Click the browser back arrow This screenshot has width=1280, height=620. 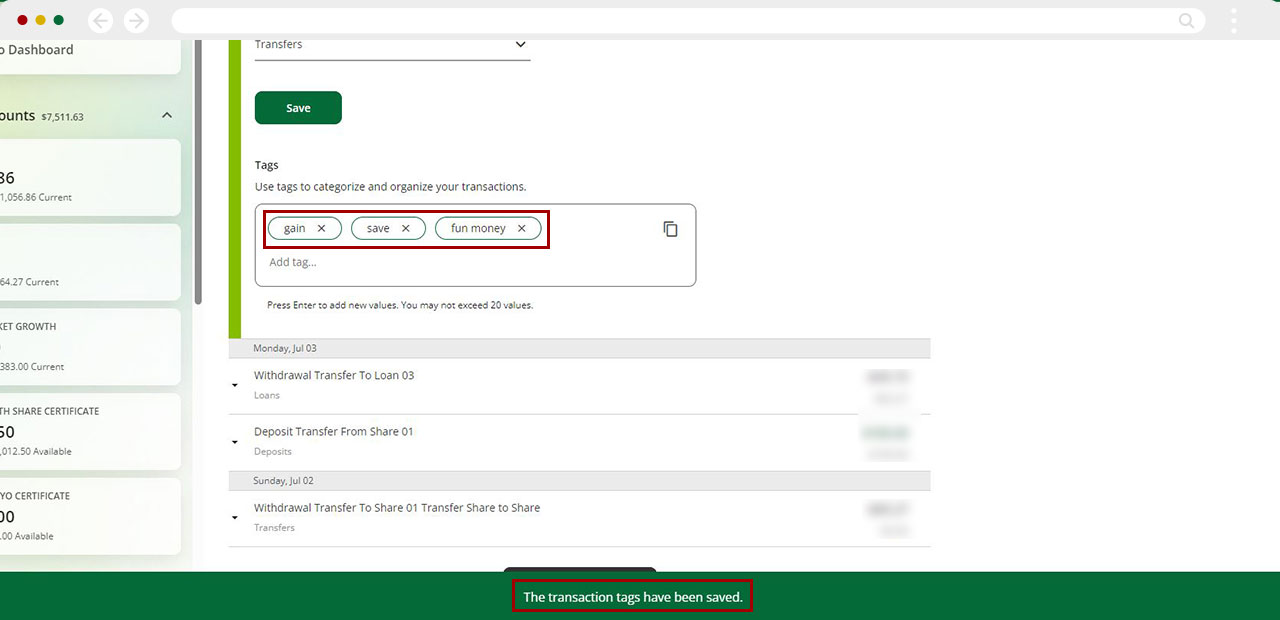100,21
